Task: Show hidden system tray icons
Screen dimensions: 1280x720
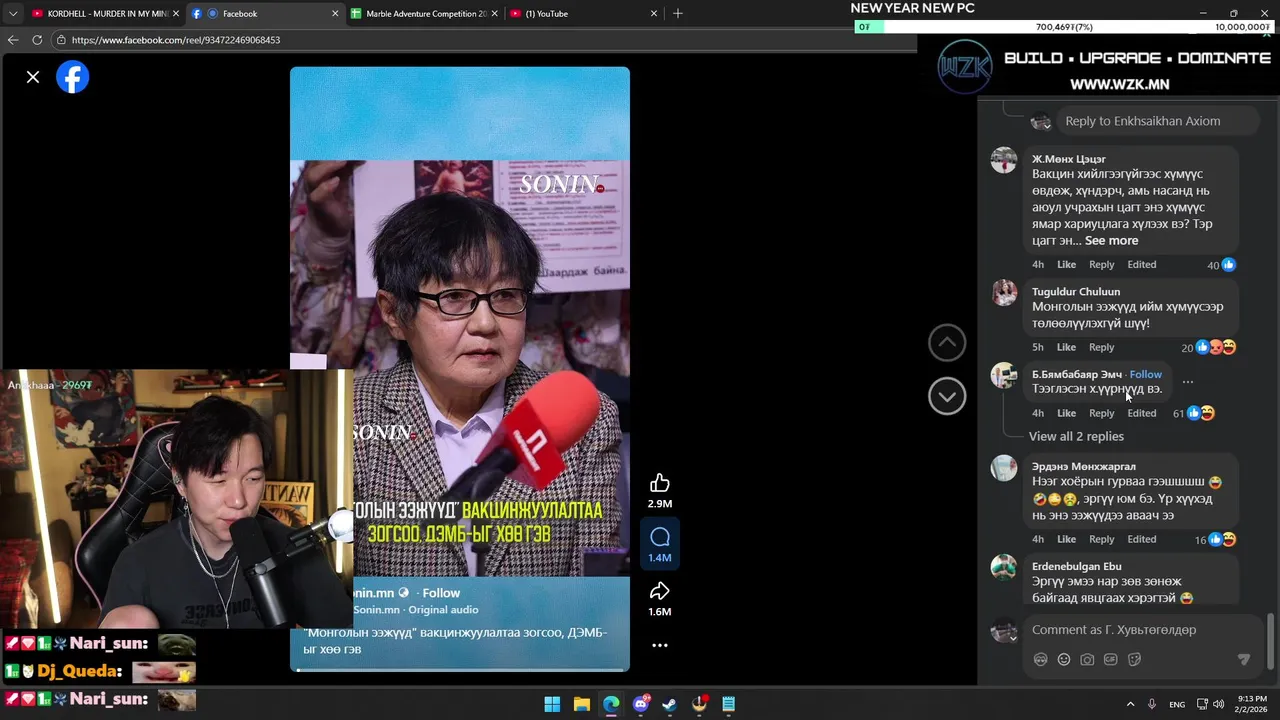Action: (x=1131, y=704)
